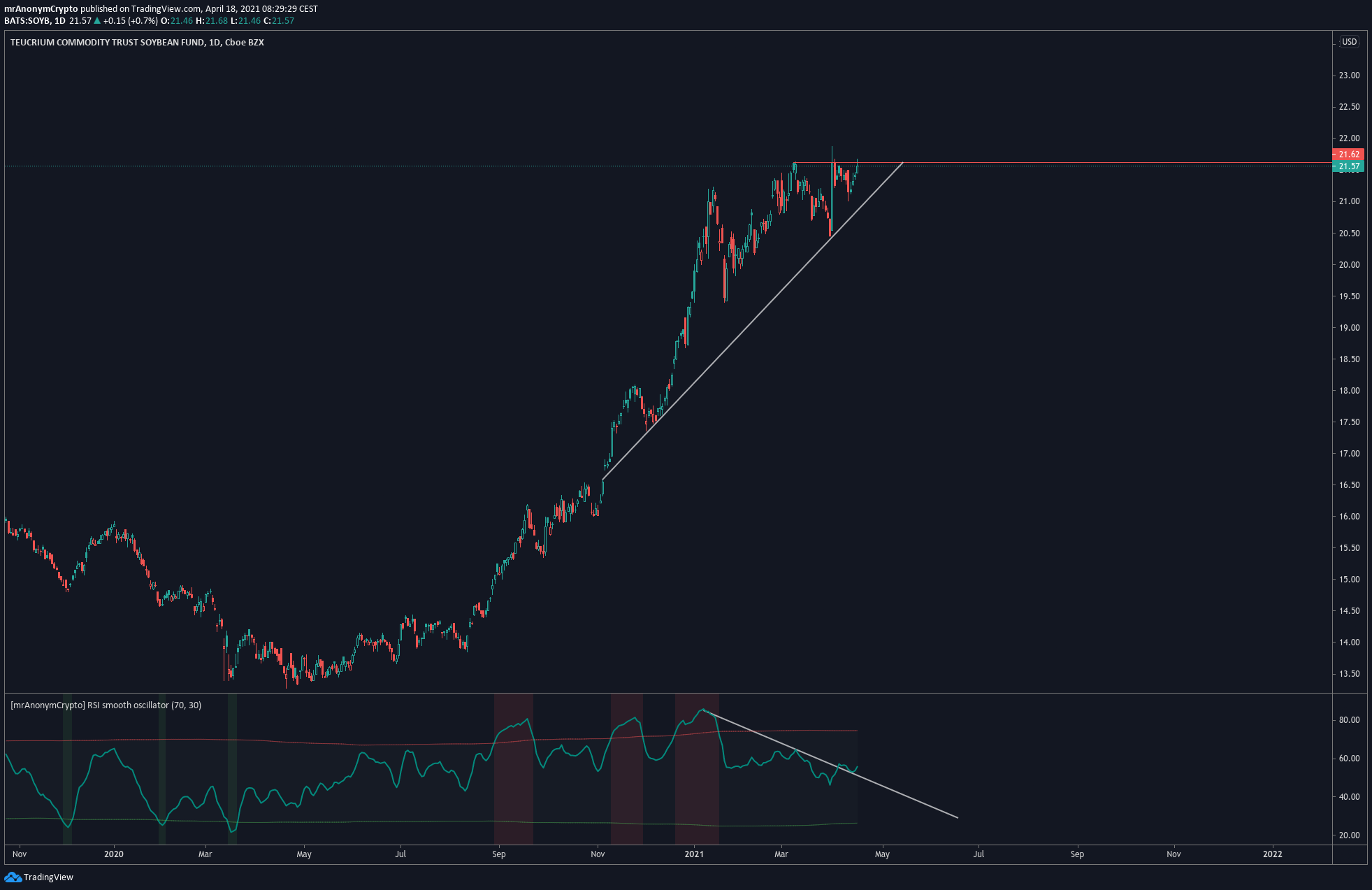Click the 2021 label on time axis

click(x=694, y=854)
